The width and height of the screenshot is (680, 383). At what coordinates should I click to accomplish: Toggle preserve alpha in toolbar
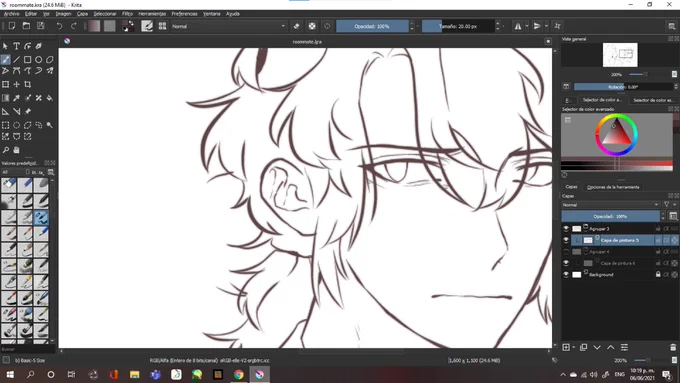click(x=312, y=26)
